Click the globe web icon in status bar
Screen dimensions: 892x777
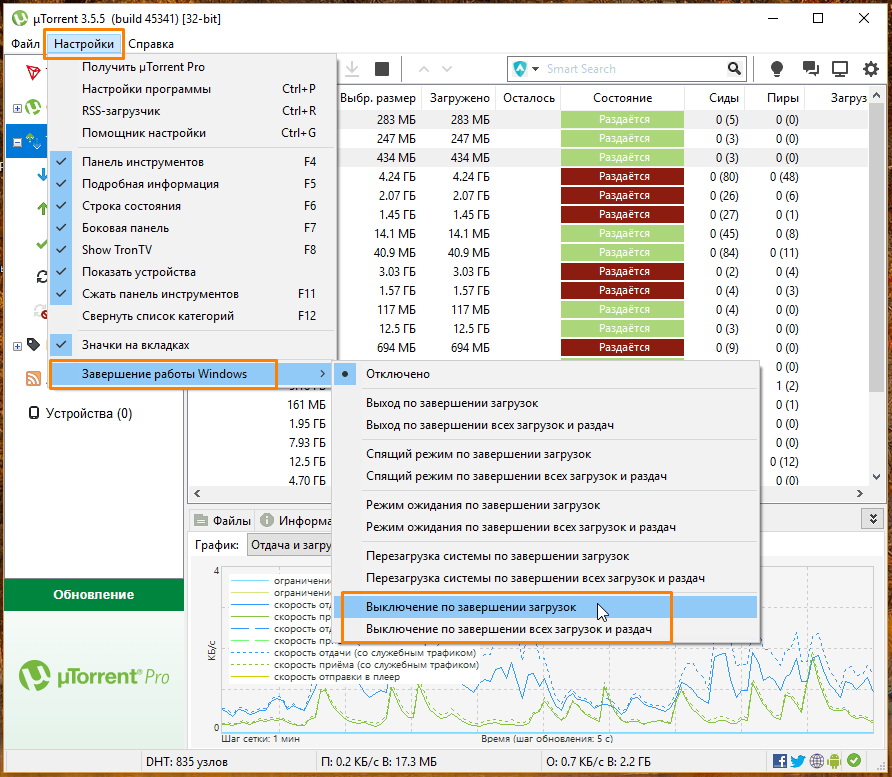817,761
